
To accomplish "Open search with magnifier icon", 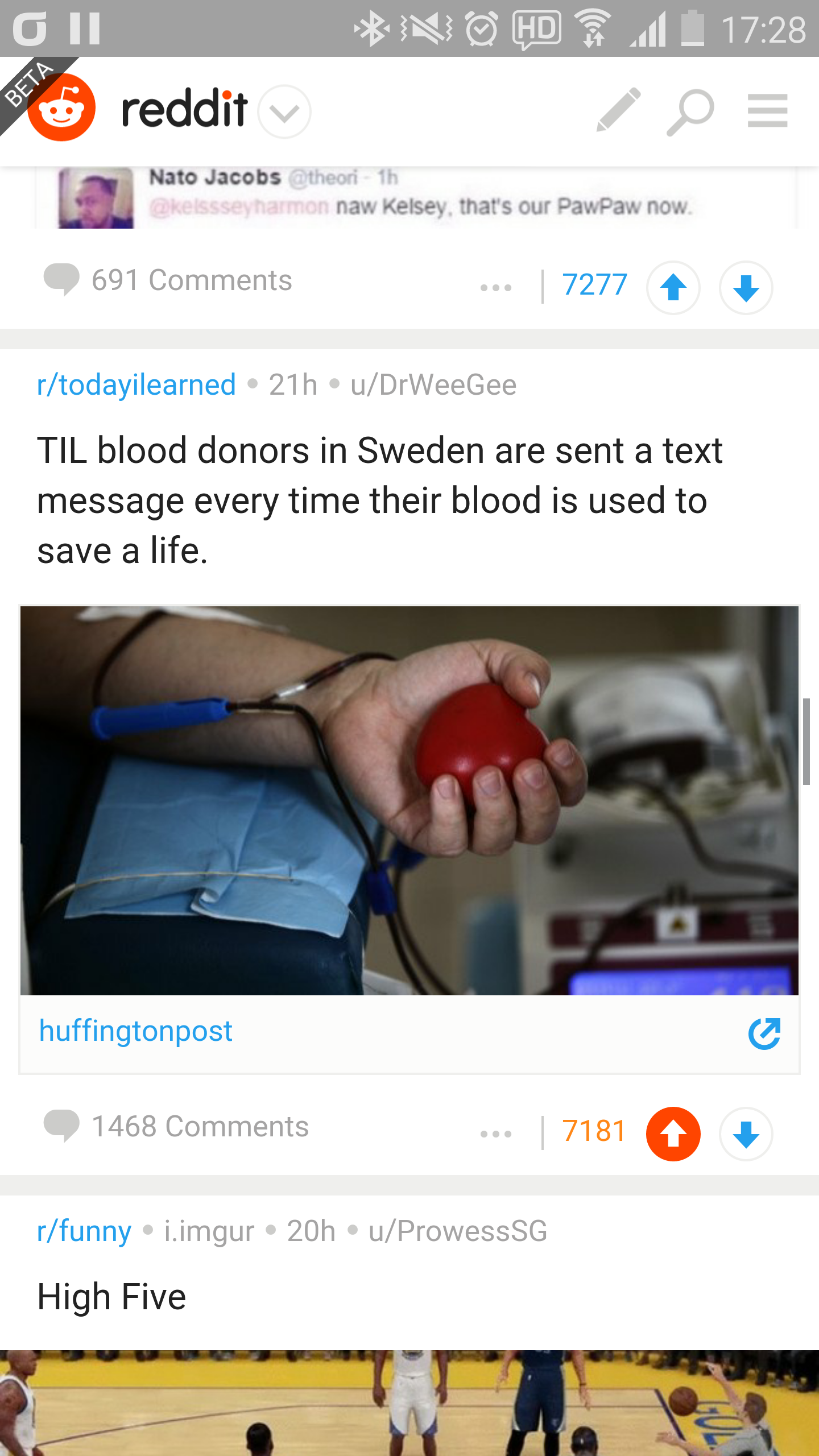I will click(x=690, y=112).
